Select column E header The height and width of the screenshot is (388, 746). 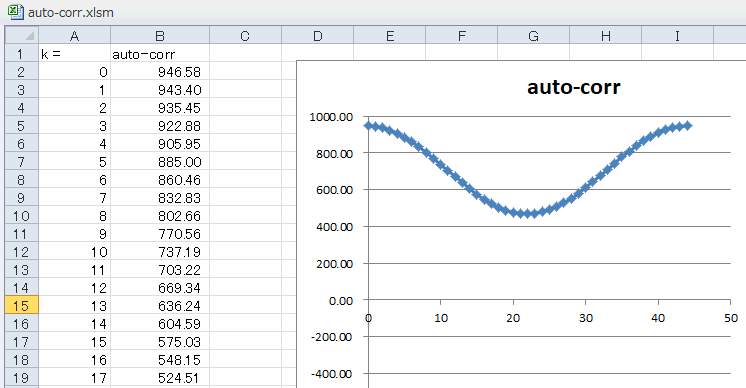point(390,36)
